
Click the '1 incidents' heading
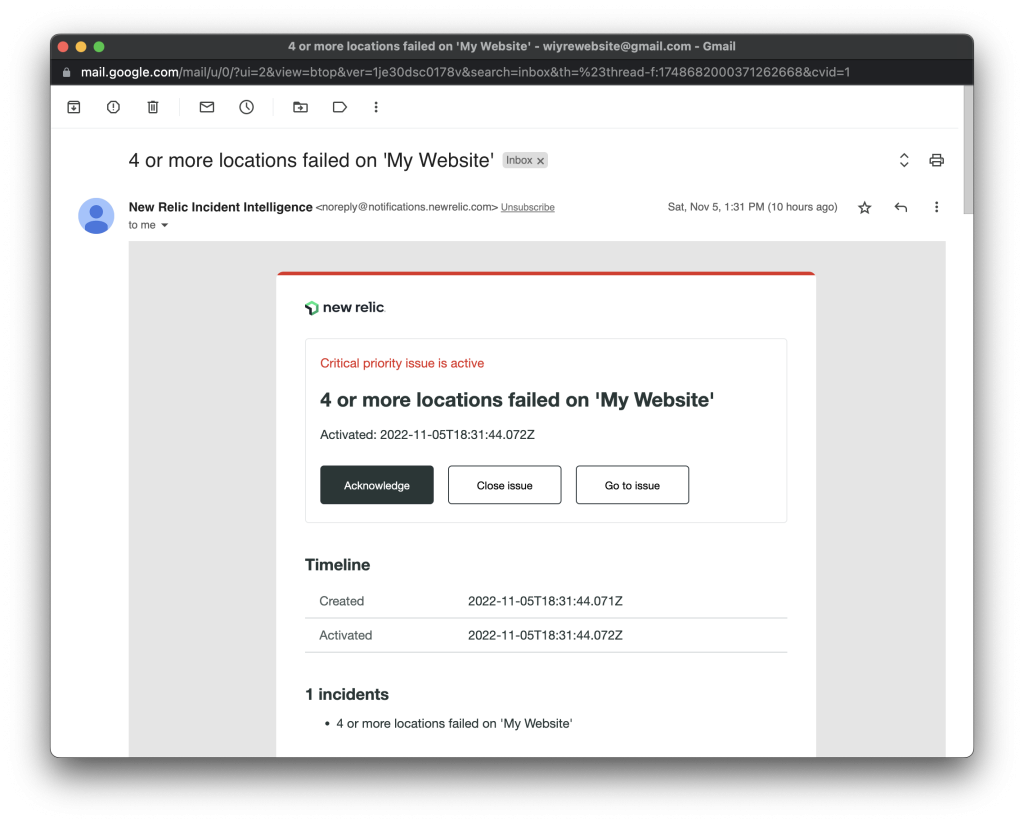pos(347,694)
